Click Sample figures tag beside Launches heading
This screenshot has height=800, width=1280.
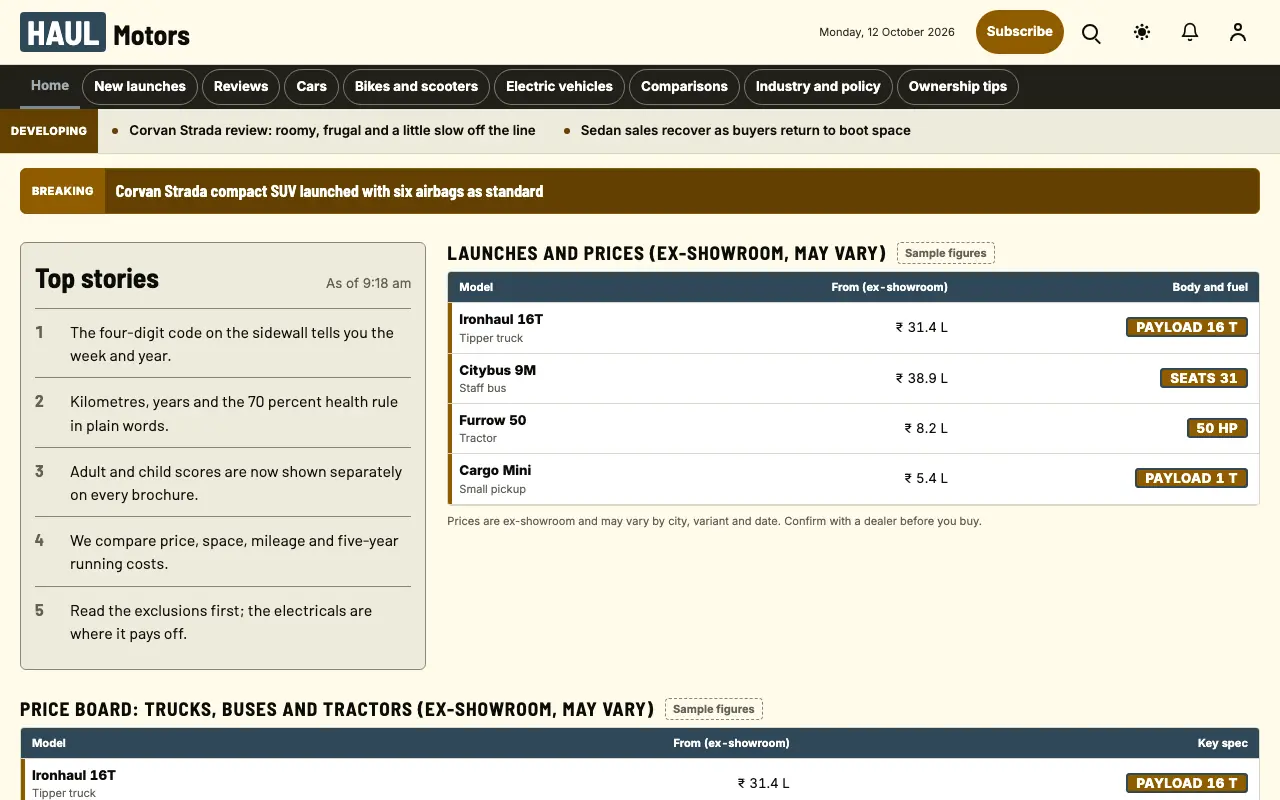point(946,253)
